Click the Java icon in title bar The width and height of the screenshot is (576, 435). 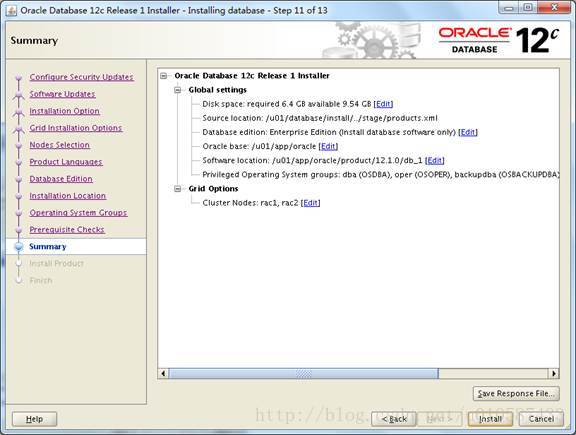(x=11, y=11)
